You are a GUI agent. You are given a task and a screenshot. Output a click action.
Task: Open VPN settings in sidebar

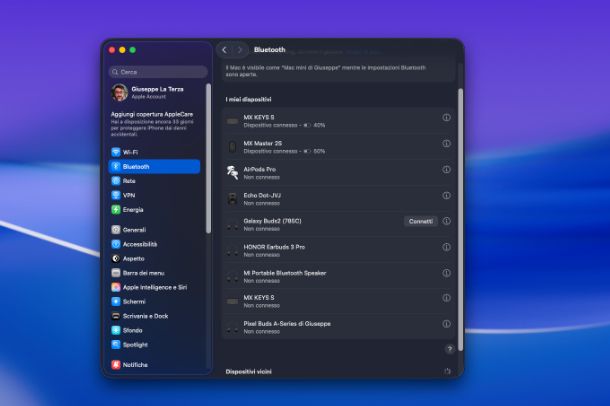point(154,195)
